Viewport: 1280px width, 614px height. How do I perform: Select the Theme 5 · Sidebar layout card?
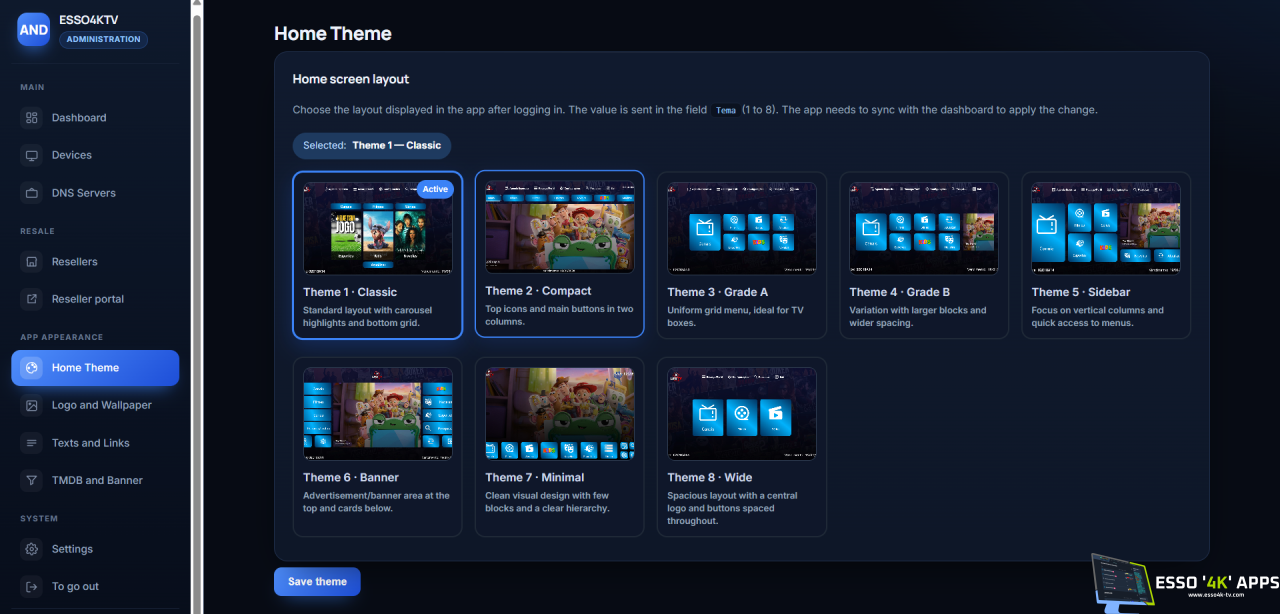[x=1106, y=255]
